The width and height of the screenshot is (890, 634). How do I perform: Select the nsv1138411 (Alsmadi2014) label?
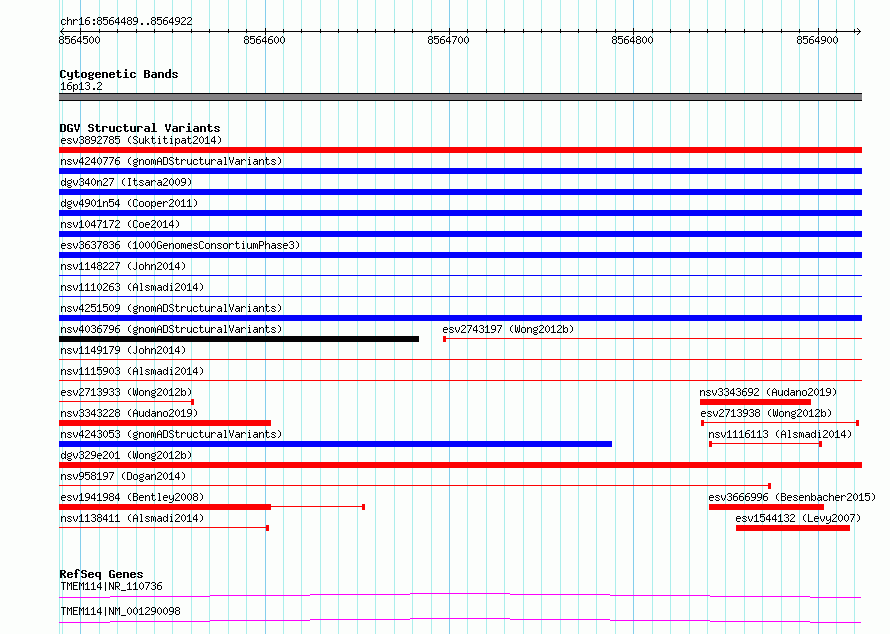(x=132, y=518)
